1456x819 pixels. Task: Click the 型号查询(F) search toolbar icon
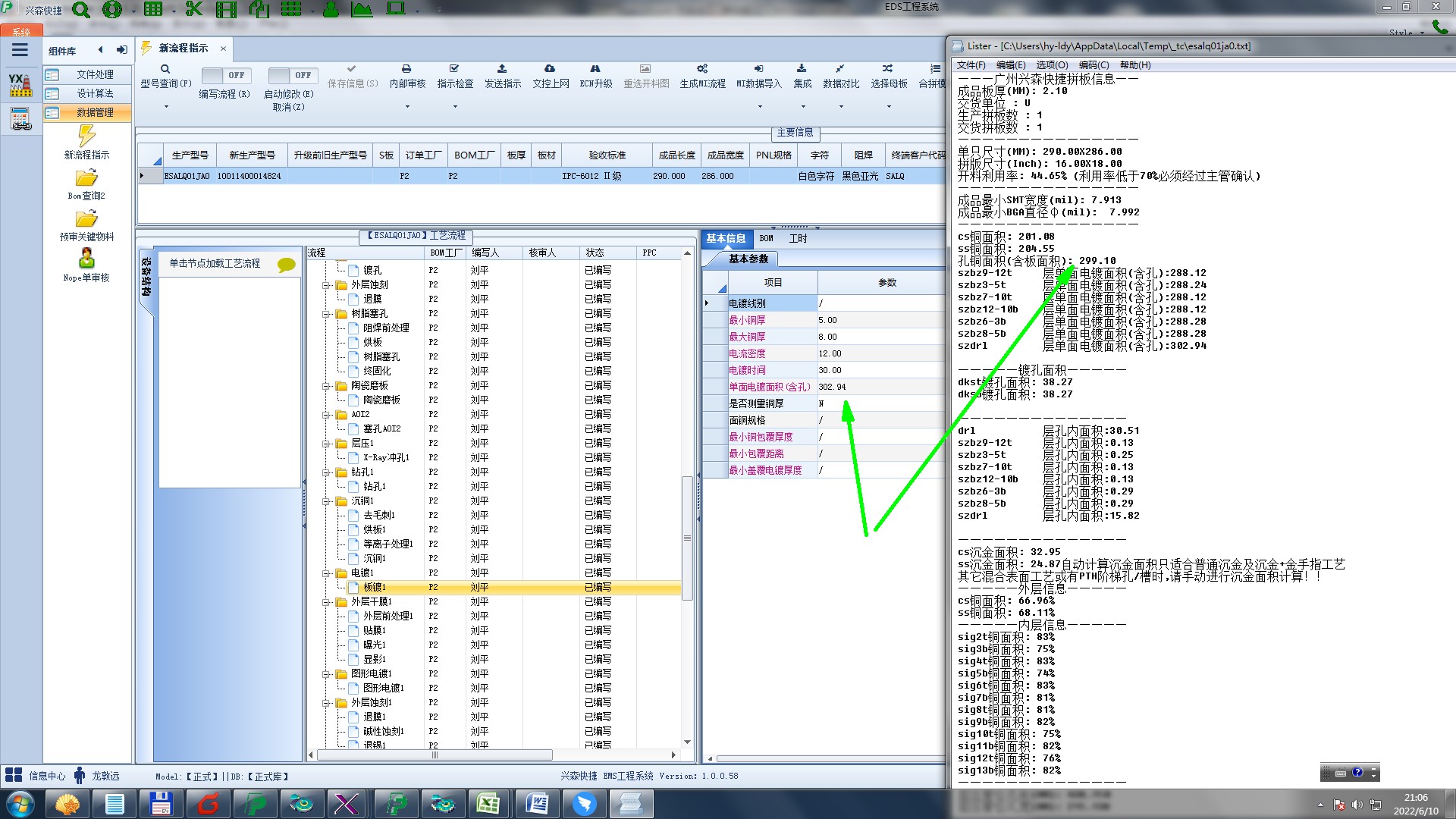pyautogui.click(x=165, y=69)
